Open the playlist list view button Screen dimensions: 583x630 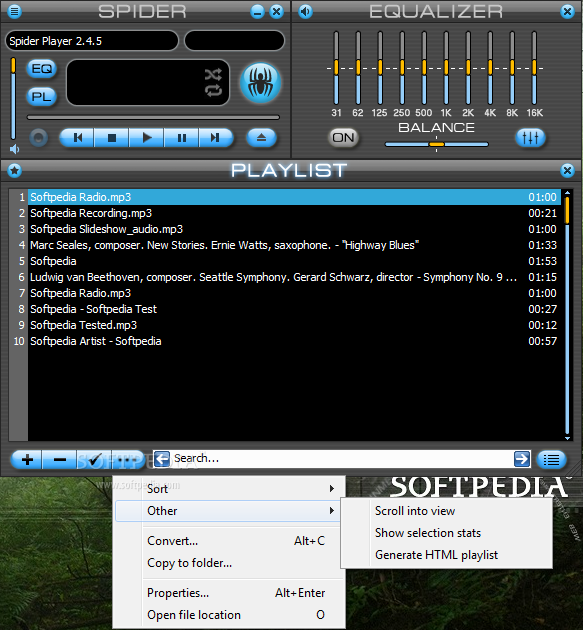(x=551, y=459)
